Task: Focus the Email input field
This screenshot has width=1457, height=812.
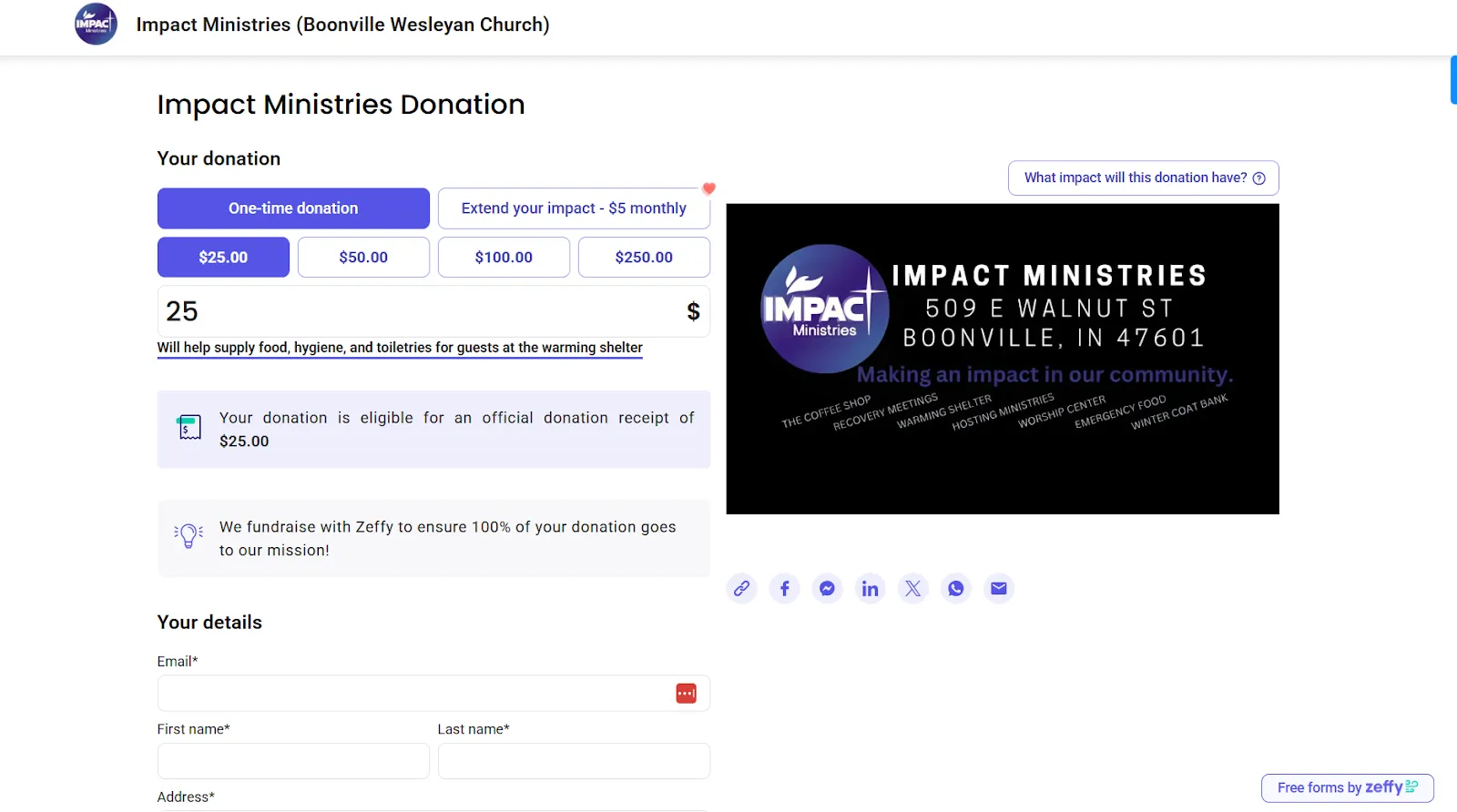Action: coord(433,694)
